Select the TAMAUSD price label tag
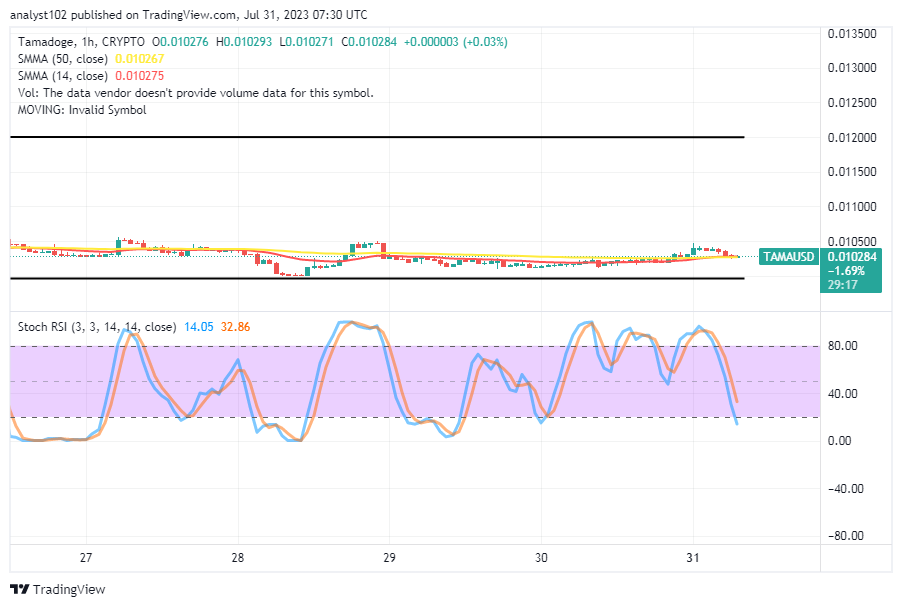The height and width of the screenshot is (607, 902). 789,257
